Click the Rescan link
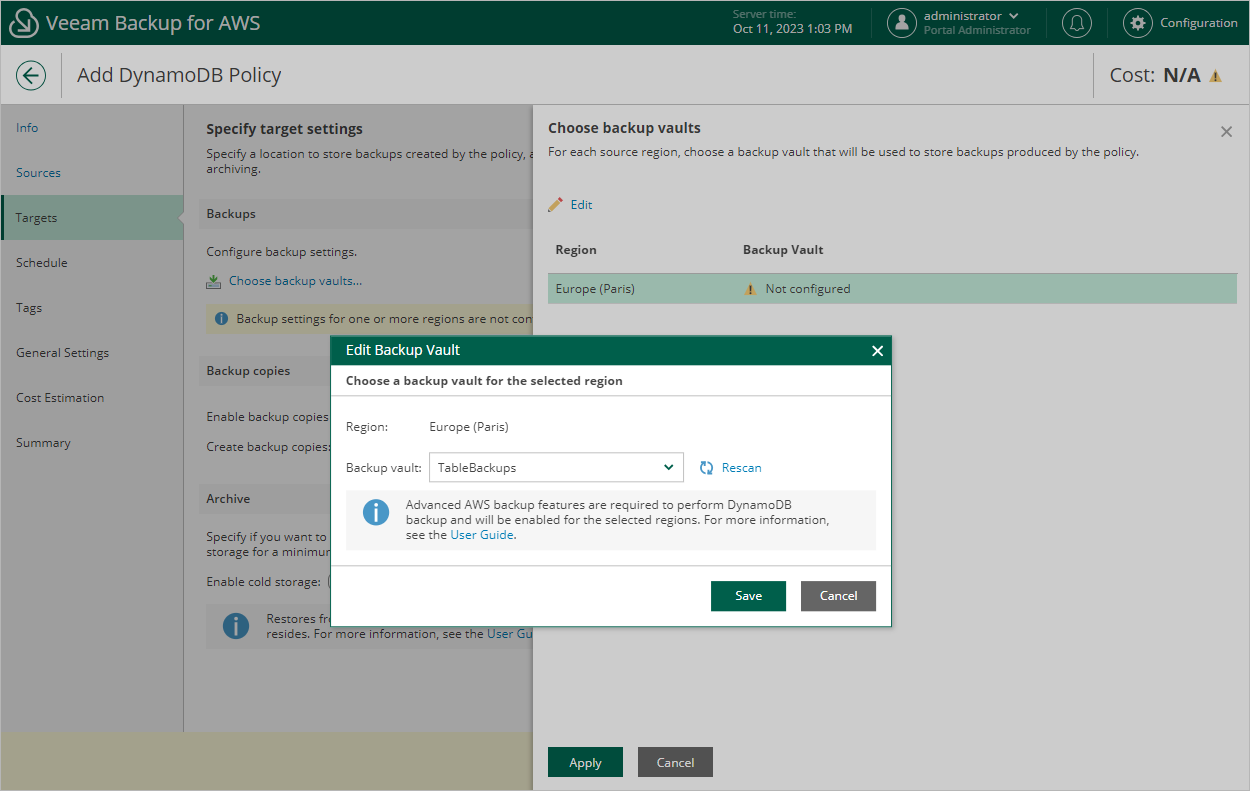This screenshot has width=1250, height=791. pyautogui.click(x=741, y=467)
